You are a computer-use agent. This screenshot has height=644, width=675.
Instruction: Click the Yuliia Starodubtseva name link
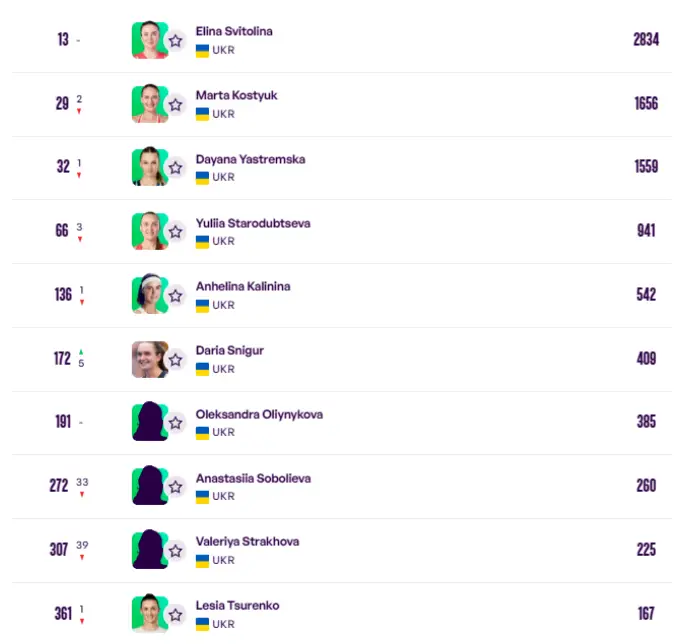click(x=253, y=223)
